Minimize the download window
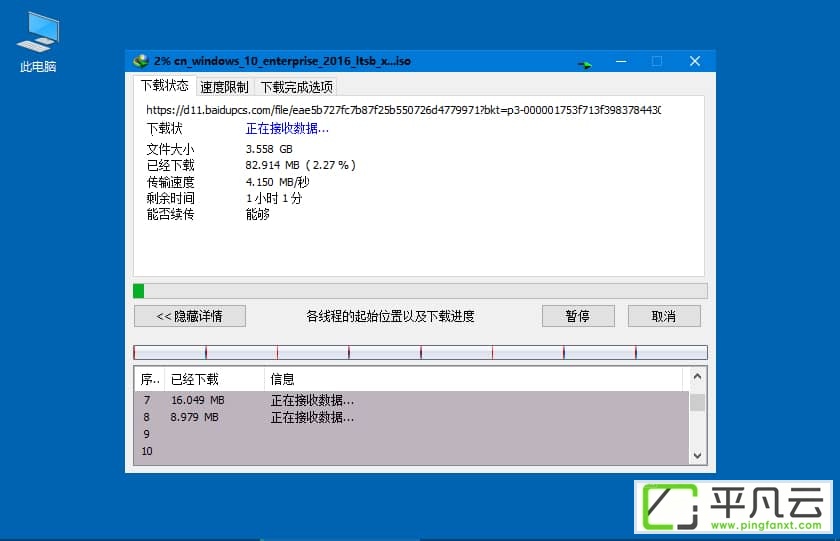This screenshot has width=840, height=541. [x=621, y=62]
